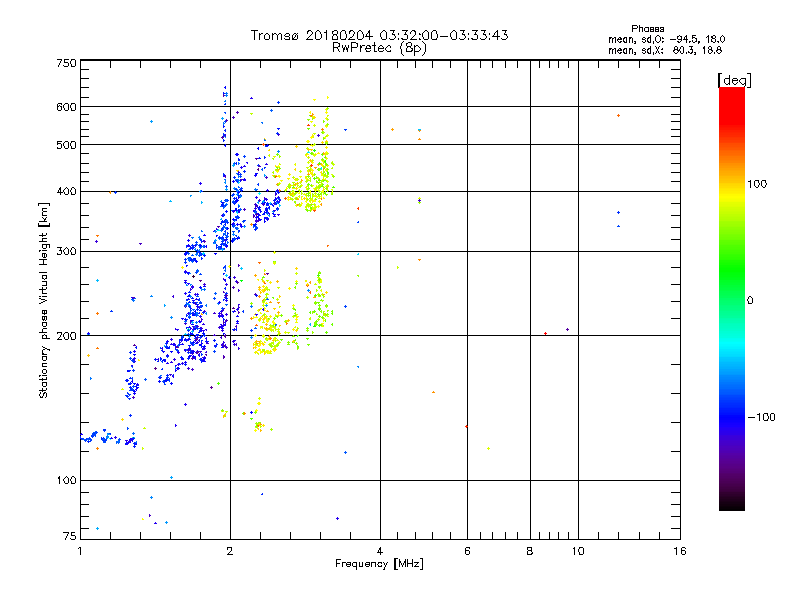This screenshot has width=800, height=600.
Task: Select the 'RwPretec (8p)' subtitle text
Action: click(380, 48)
